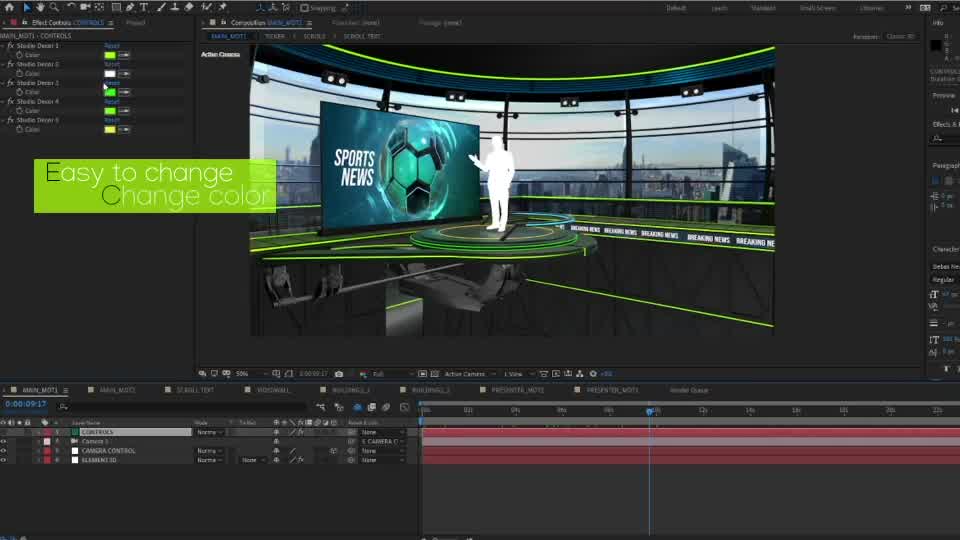The image size is (960, 540).
Task: Hide the ELEMENT 3D layer eye toggle
Action: [4, 460]
